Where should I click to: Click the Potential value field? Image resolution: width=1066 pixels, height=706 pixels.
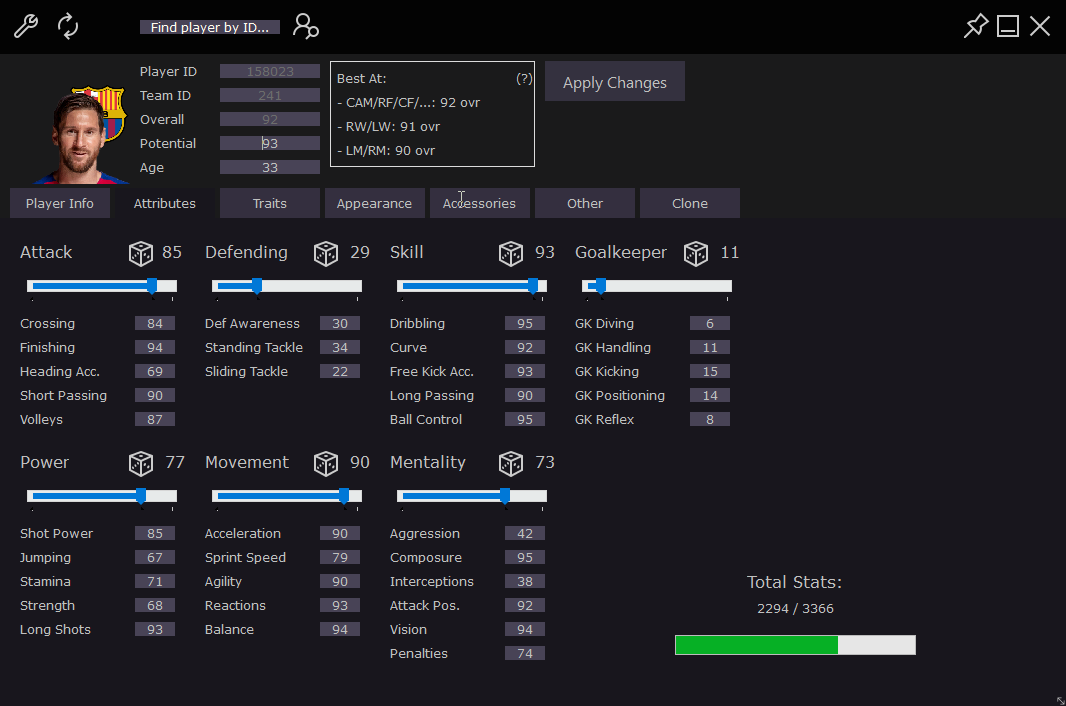tap(270, 143)
